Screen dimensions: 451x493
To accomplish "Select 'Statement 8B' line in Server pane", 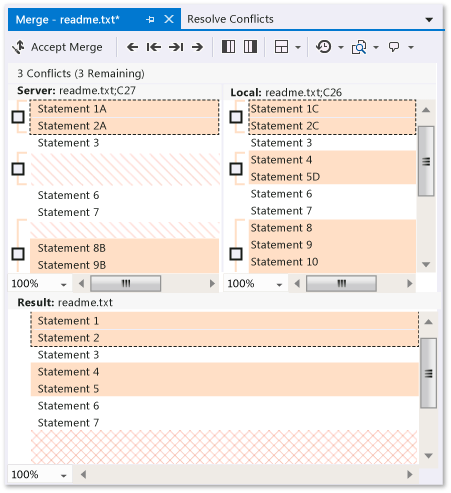I will (125, 248).
